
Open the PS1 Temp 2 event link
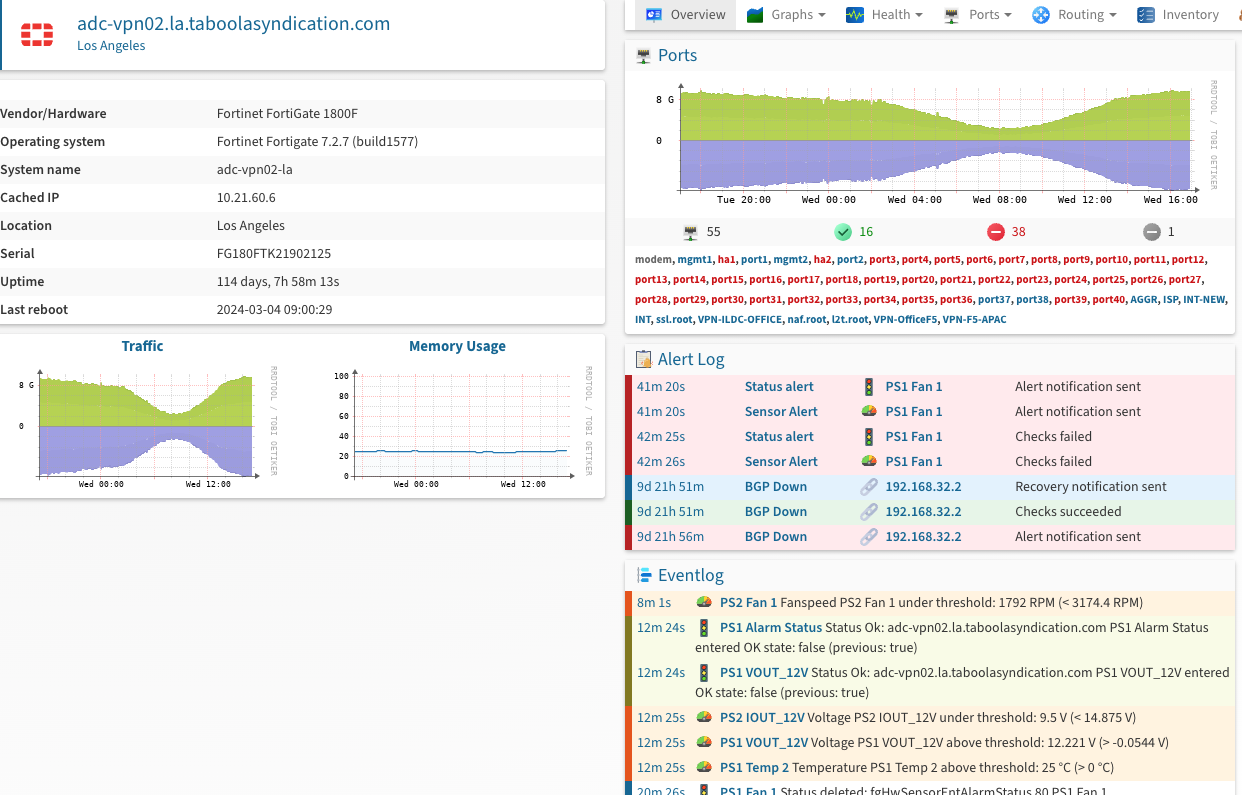click(754, 768)
